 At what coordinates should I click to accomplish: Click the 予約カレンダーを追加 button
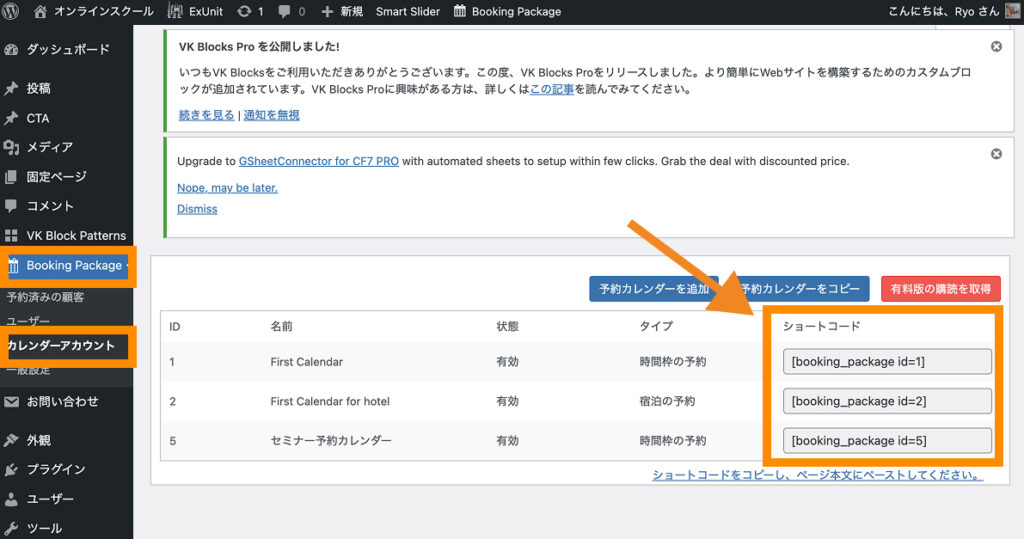652,289
